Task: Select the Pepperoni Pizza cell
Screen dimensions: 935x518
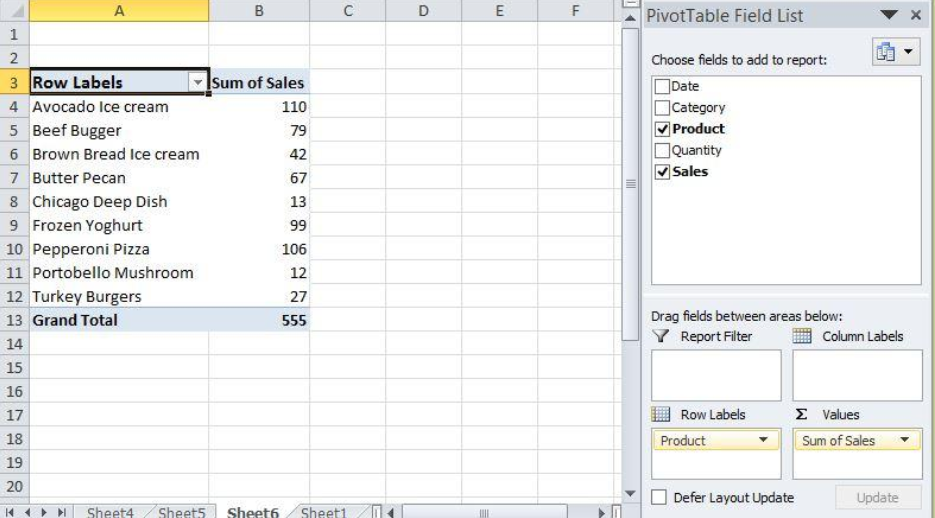Action: click(x=119, y=249)
